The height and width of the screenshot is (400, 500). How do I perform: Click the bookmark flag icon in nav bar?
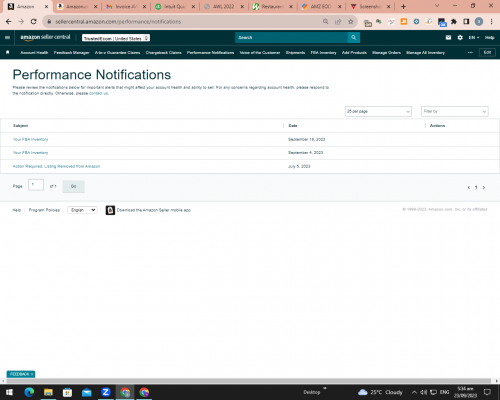(x=8, y=52)
